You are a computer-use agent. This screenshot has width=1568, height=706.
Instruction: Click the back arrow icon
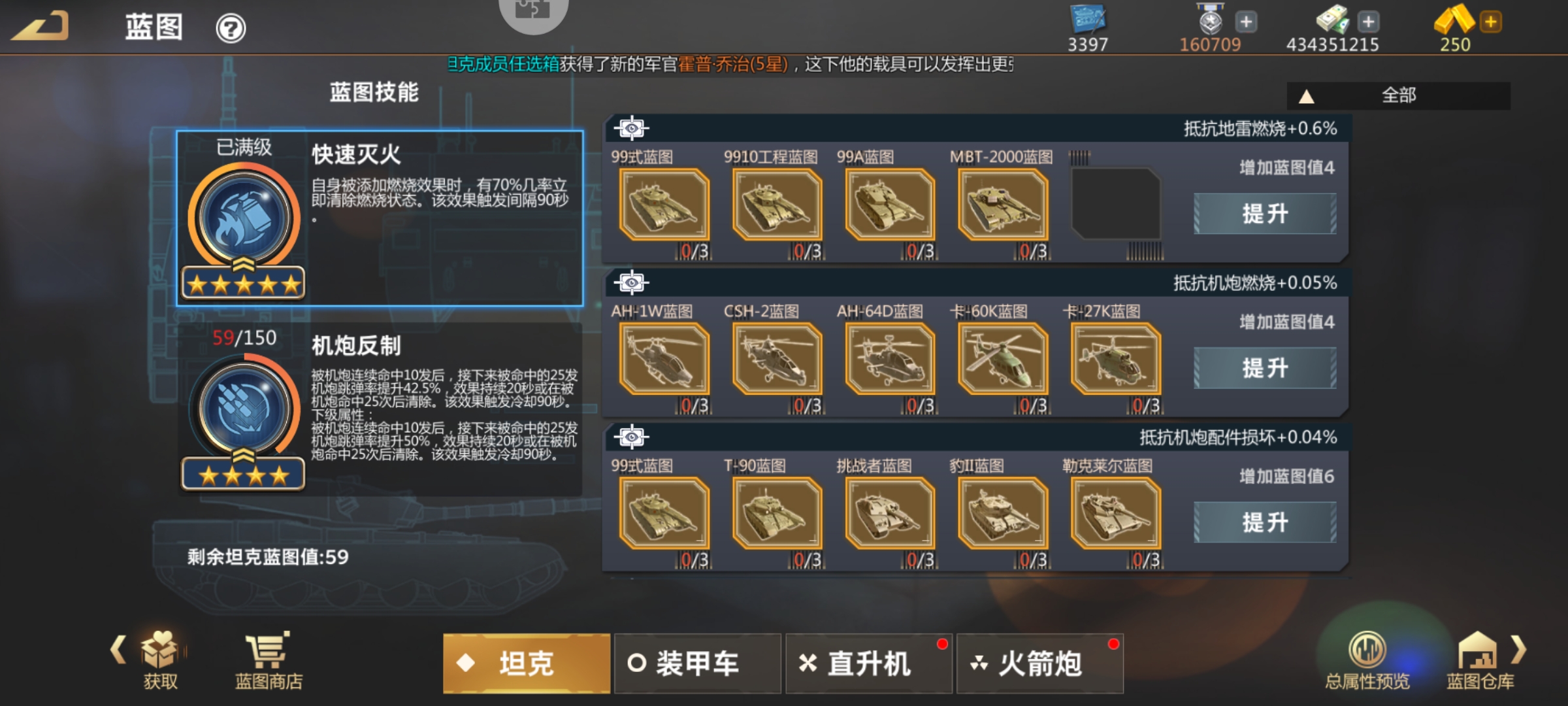[41, 26]
